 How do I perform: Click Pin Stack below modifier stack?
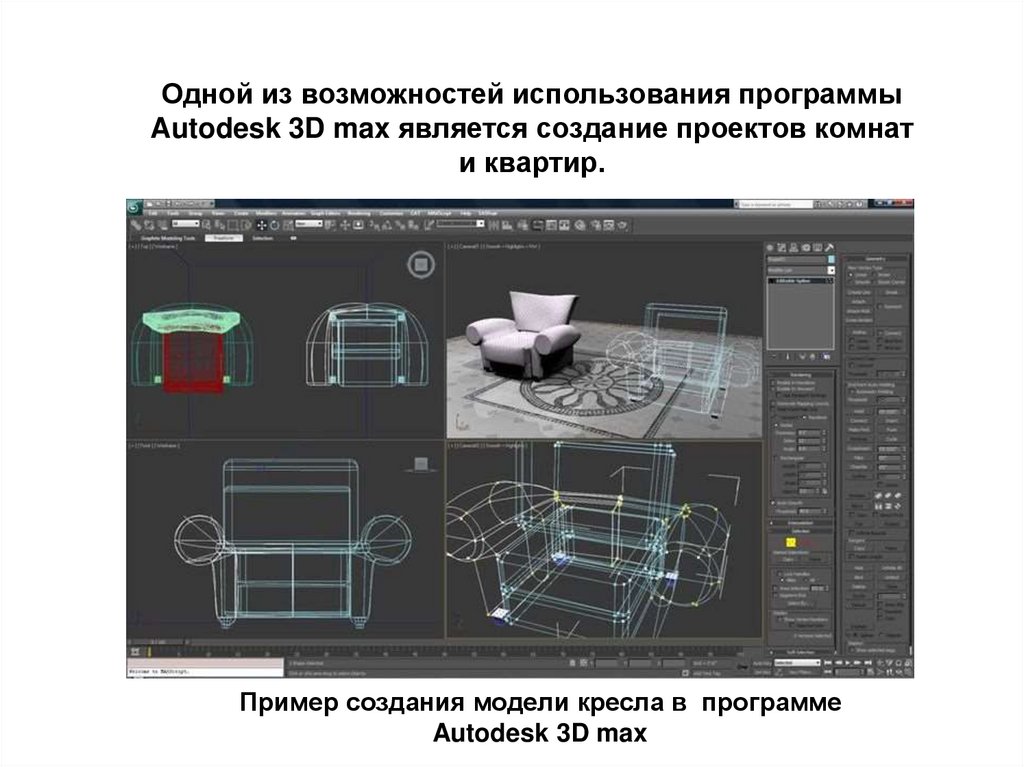point(773,357)
